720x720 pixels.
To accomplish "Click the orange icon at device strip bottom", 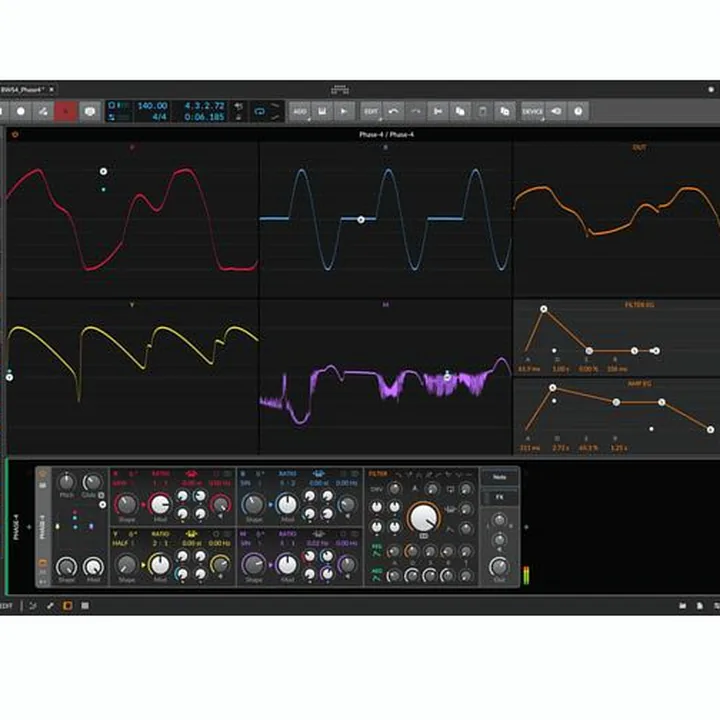I will pyautogui.click(x=43, y=562).
